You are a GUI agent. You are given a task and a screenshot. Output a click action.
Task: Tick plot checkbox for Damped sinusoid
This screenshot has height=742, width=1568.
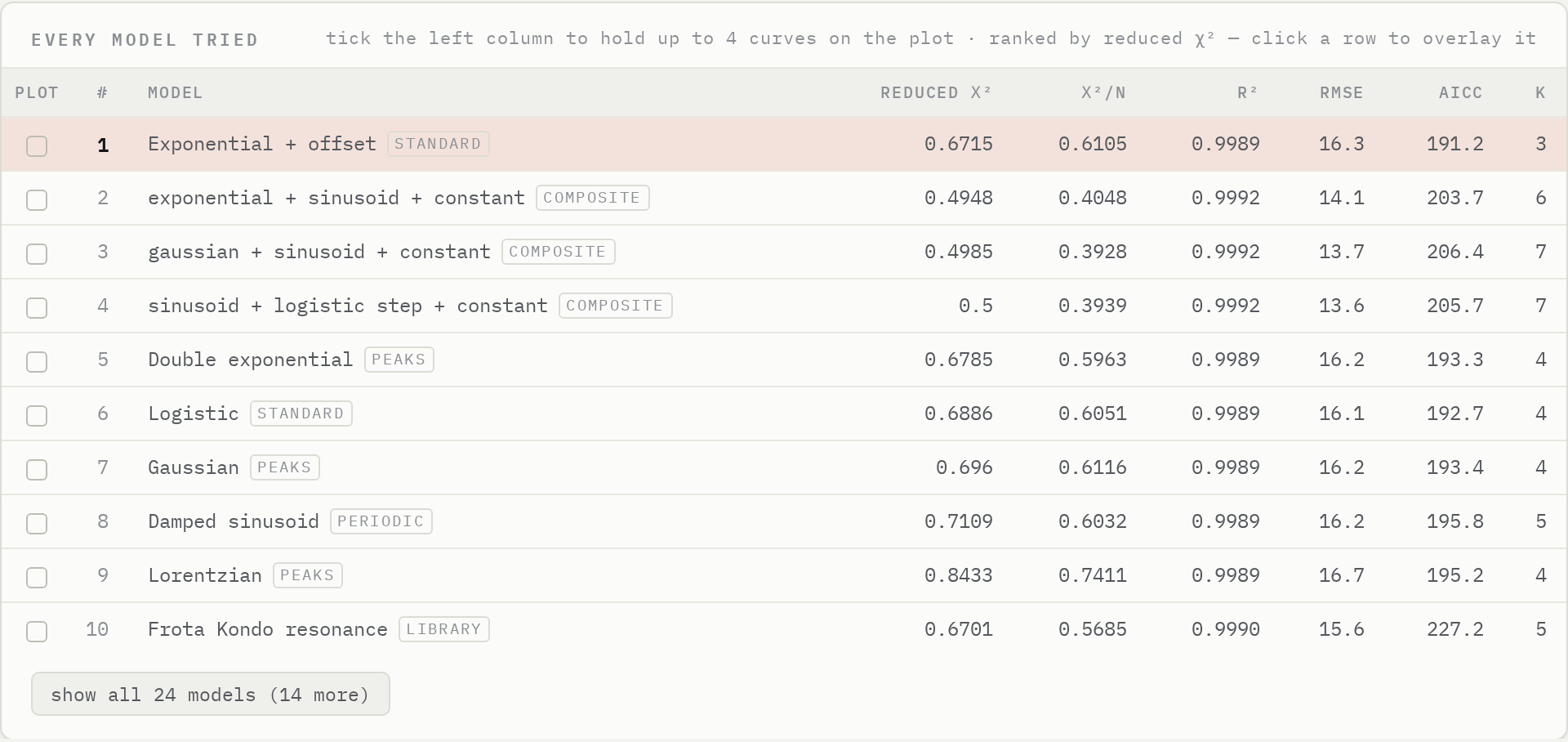click(37, 524)
